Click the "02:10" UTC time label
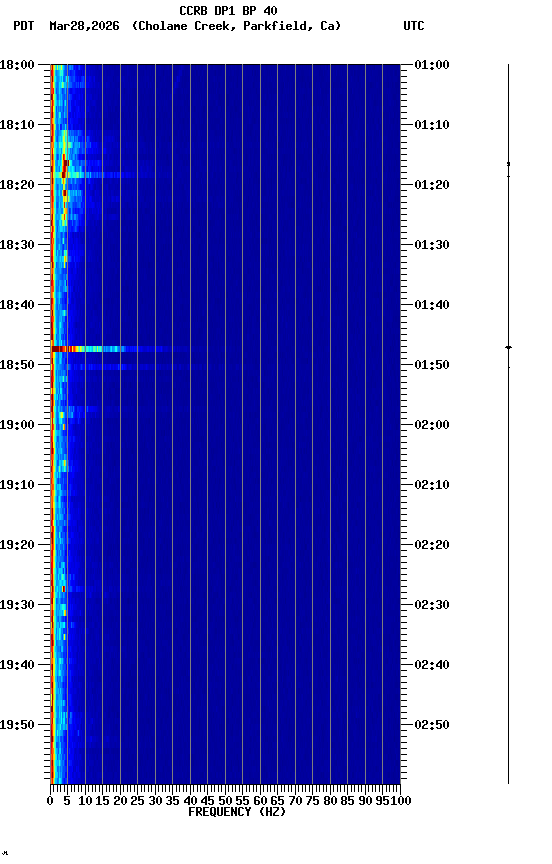Image resolution: width=552 pixels, height=864 pixels. coord(432,485)
